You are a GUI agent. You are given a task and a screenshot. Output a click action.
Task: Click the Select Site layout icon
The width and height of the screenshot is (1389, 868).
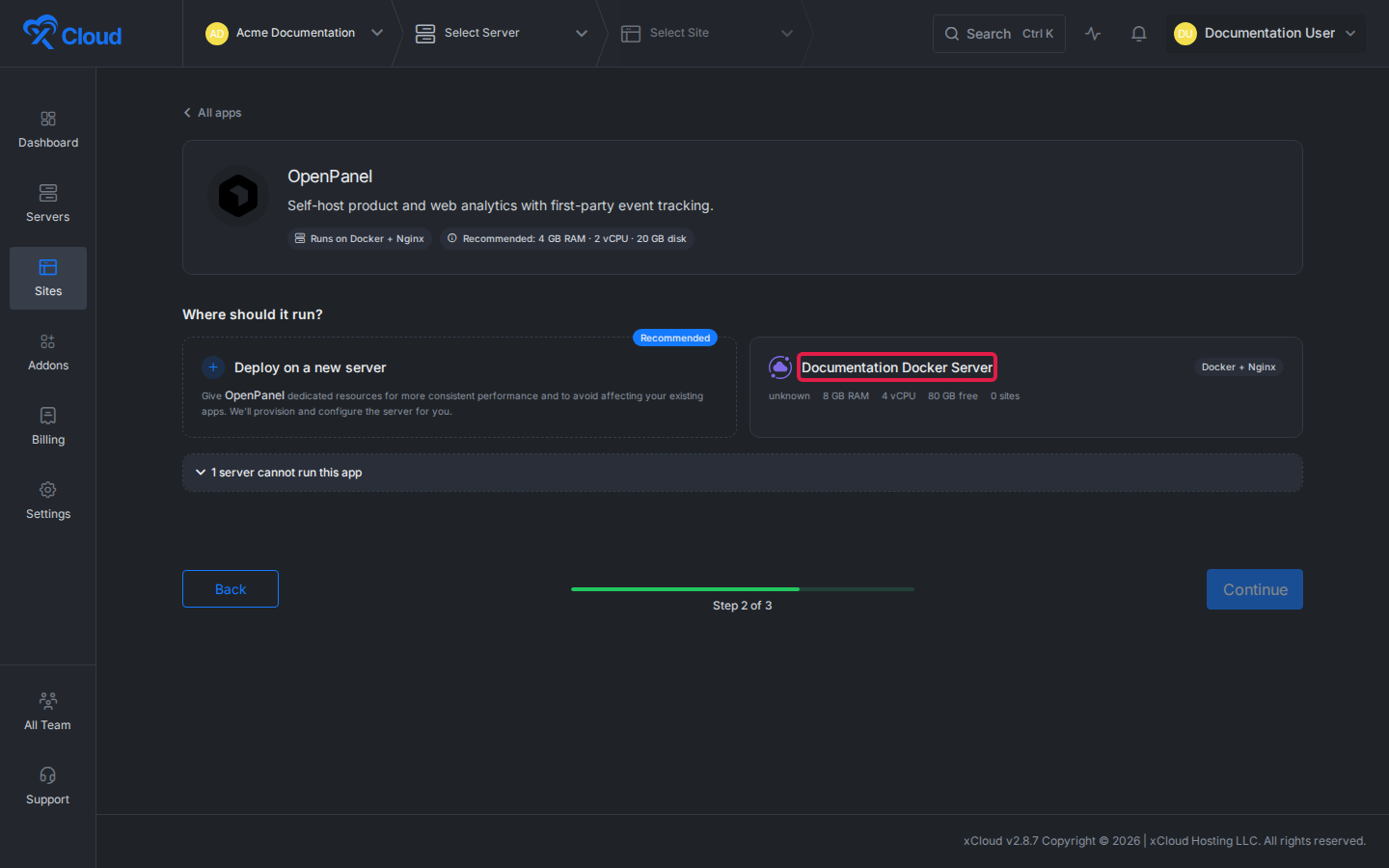631,34
